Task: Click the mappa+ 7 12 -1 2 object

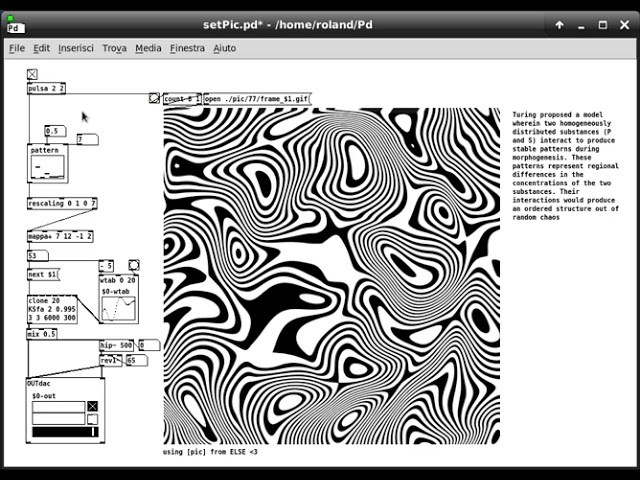Action: tap(60, 236)
